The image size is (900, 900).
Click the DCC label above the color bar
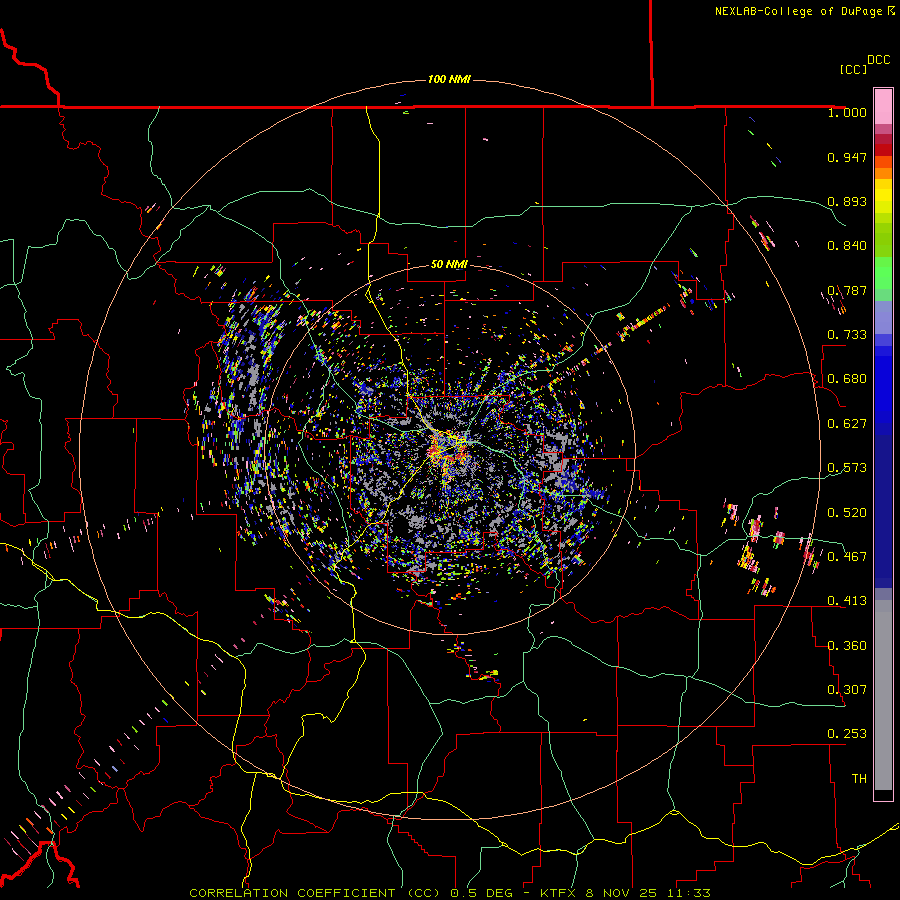pyautogui.click(x=878, y=60)
